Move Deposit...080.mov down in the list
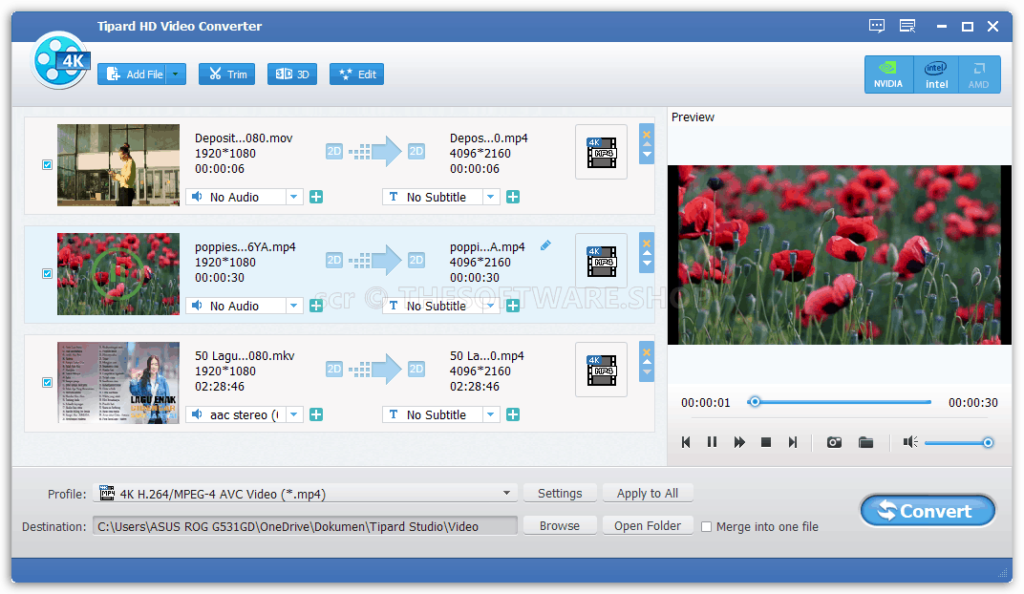1024x594 pixels. pyautogui.click(x=647, y=155)
